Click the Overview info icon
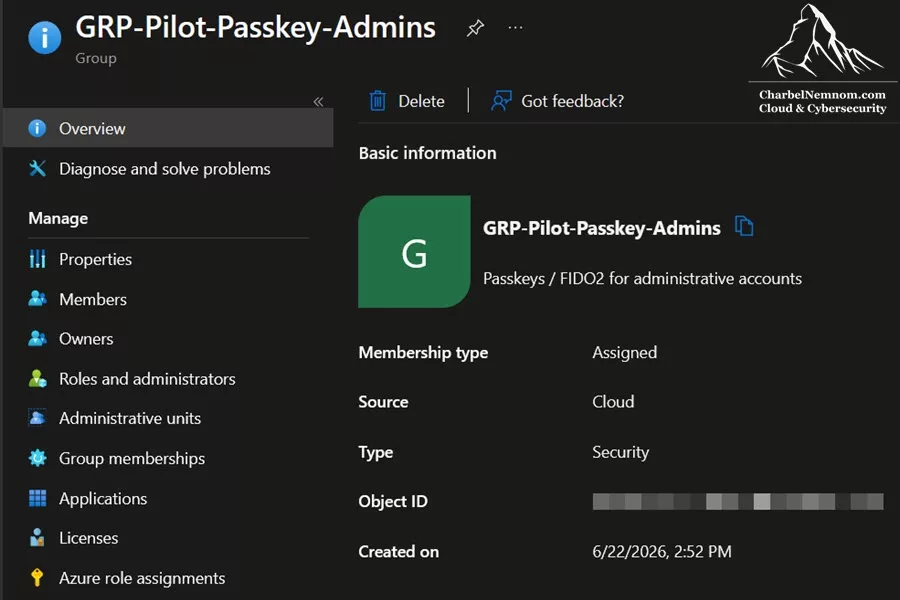The width and height of the screenshot is (900, 600). (x=37, y=128)
